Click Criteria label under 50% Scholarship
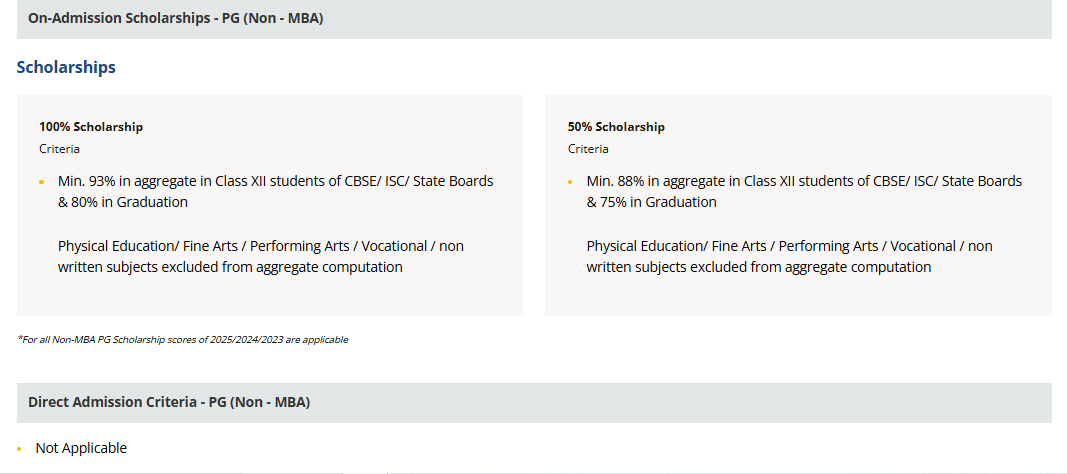This screenshot has height=474, width=1067. (588, 148)
